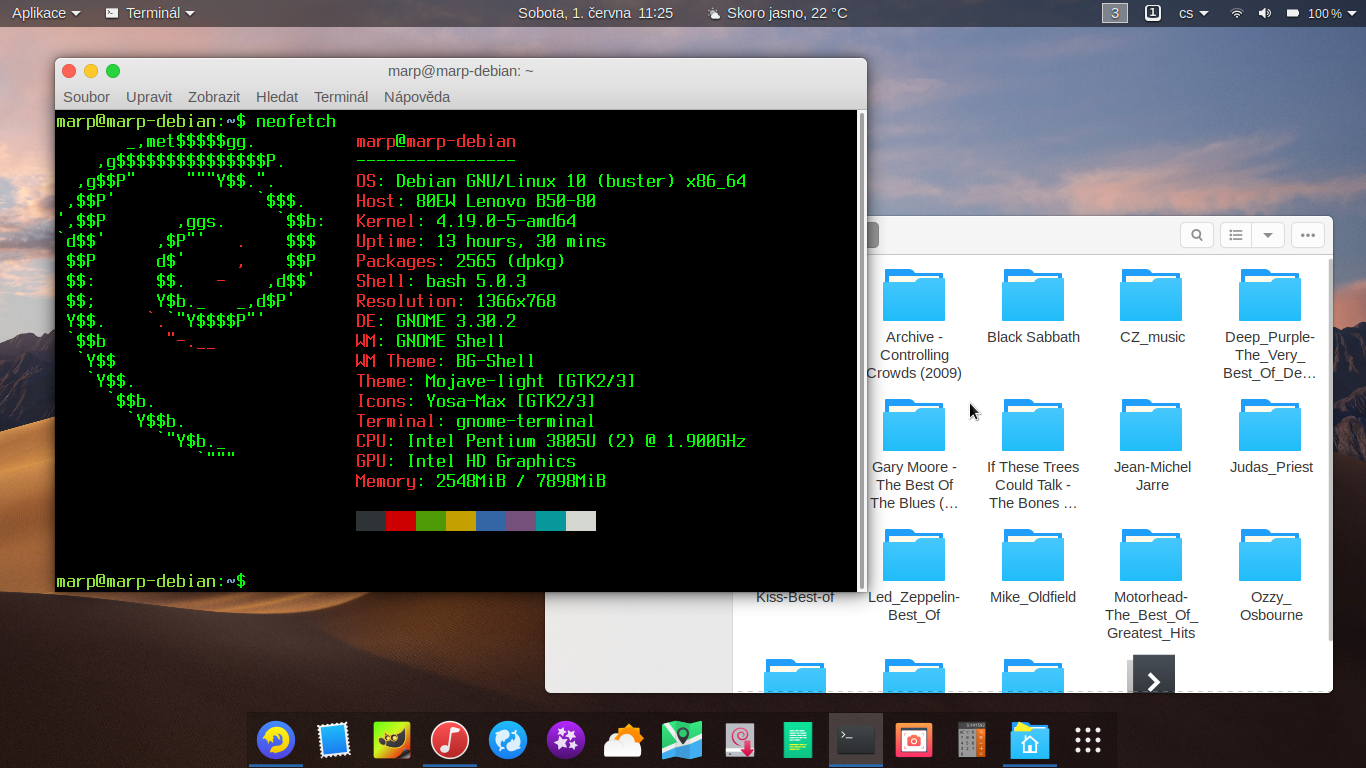The image size is (1366, 768).
Task: Click the Theme: Mojave-light line
Action: click(x=496, y=381)
